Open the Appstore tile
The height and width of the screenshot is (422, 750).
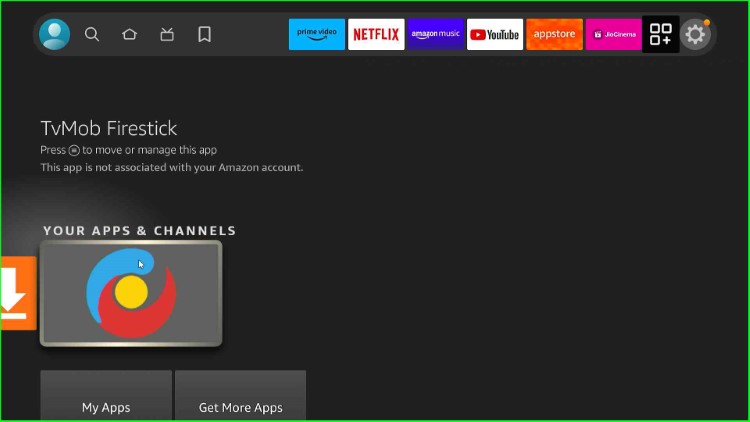(554, 34)
